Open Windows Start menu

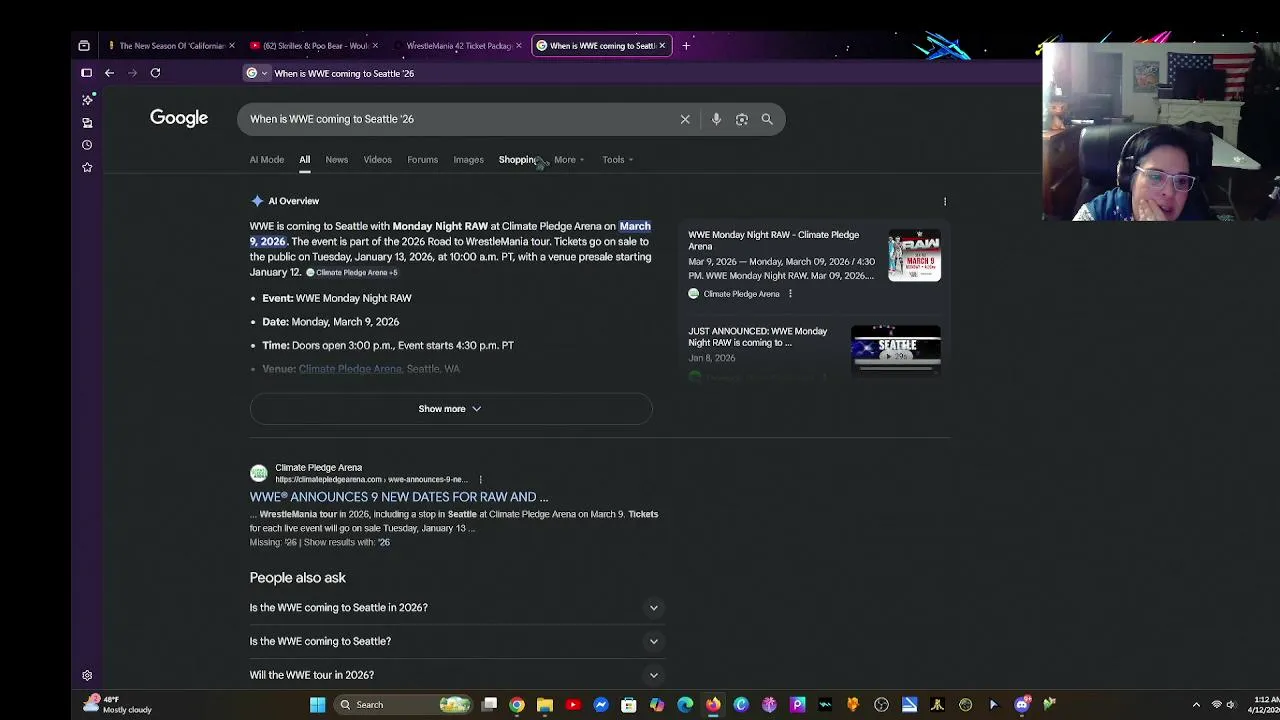317,705
